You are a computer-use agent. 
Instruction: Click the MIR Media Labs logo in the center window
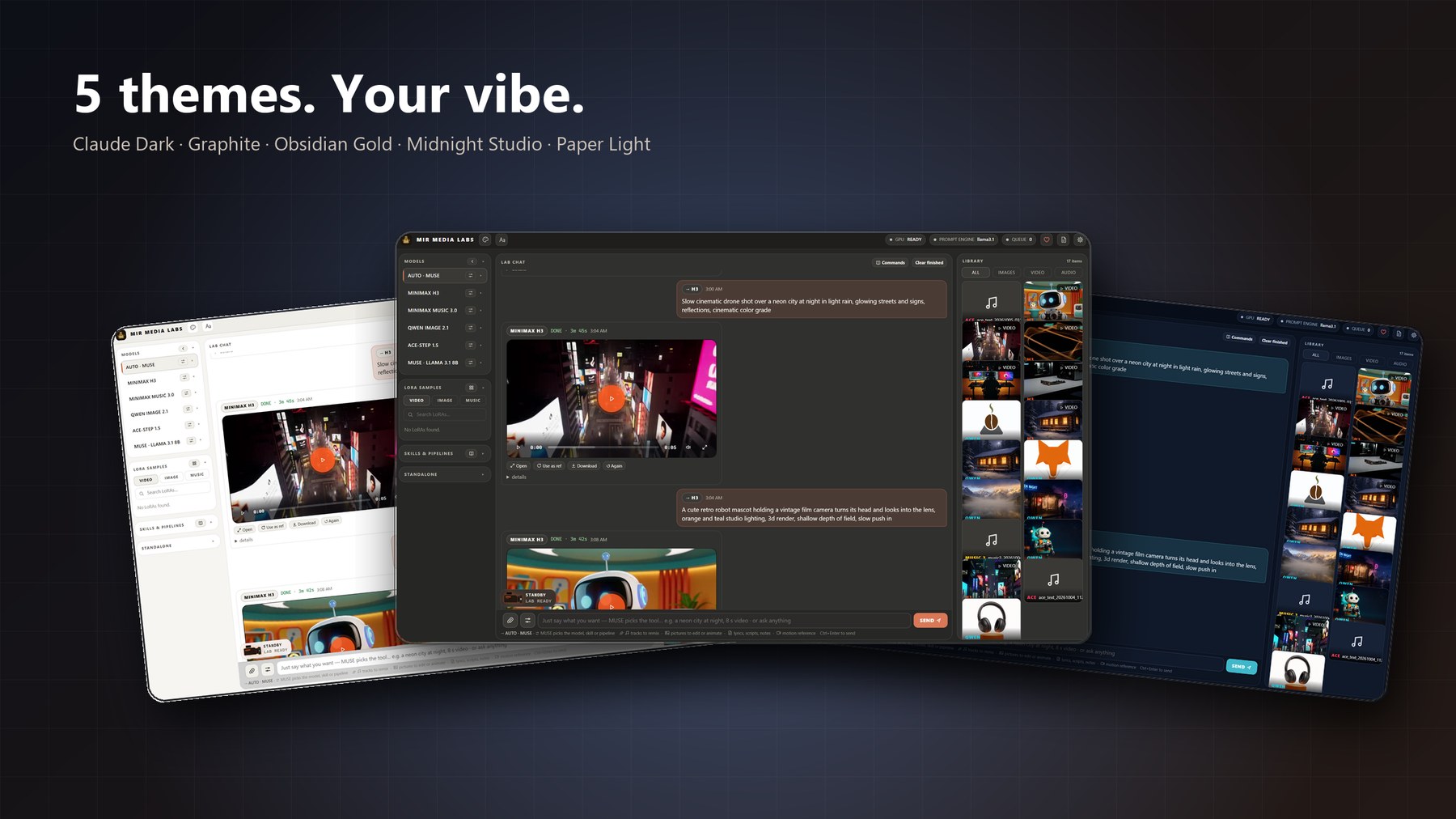407,240
